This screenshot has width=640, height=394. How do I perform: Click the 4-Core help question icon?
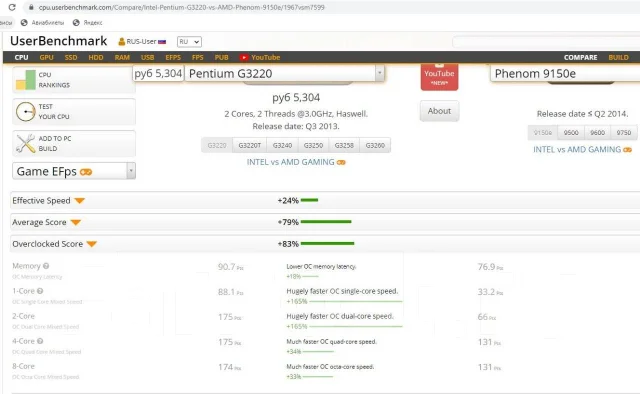(40, 341)
